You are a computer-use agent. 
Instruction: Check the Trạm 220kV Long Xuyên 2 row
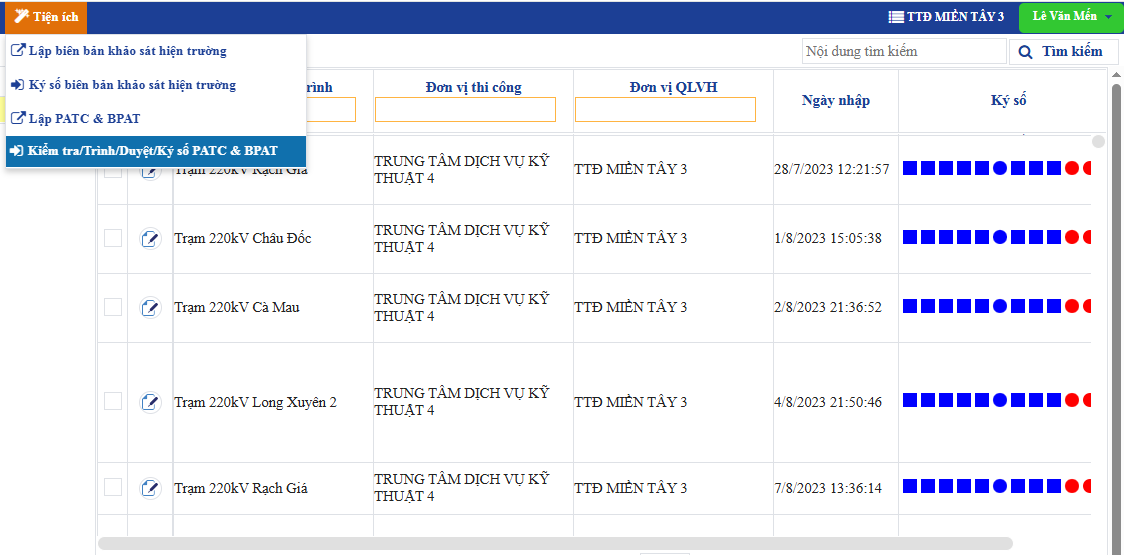[x=113, y=401]
